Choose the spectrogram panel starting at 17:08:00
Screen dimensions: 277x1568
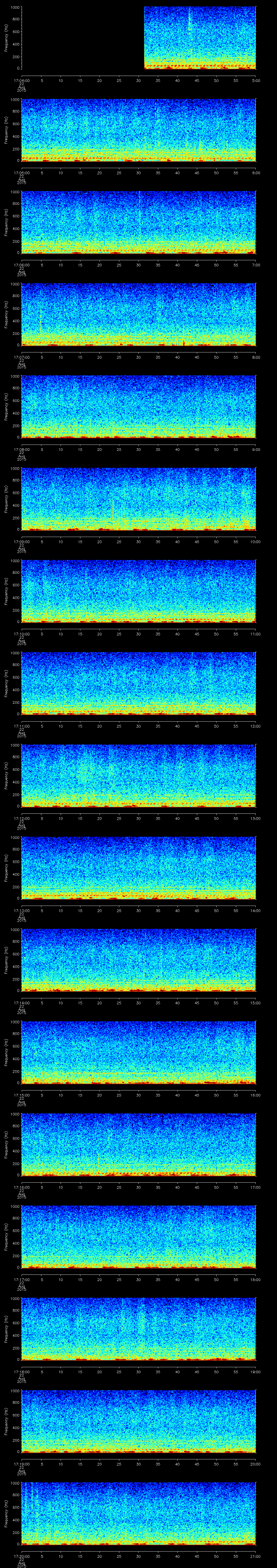(x=138, y=407)
